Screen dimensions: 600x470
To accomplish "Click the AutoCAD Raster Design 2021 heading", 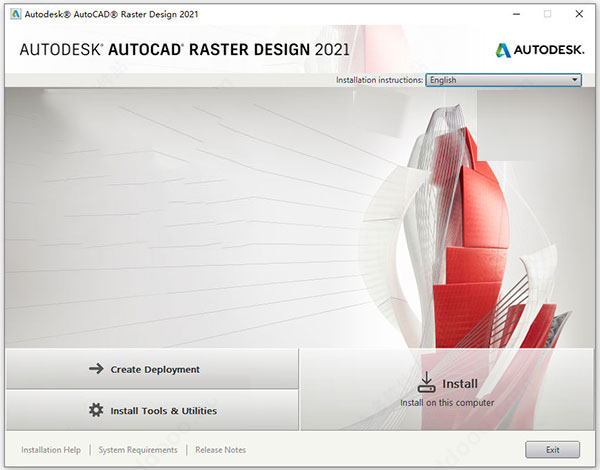I will (x=184, y=50).
